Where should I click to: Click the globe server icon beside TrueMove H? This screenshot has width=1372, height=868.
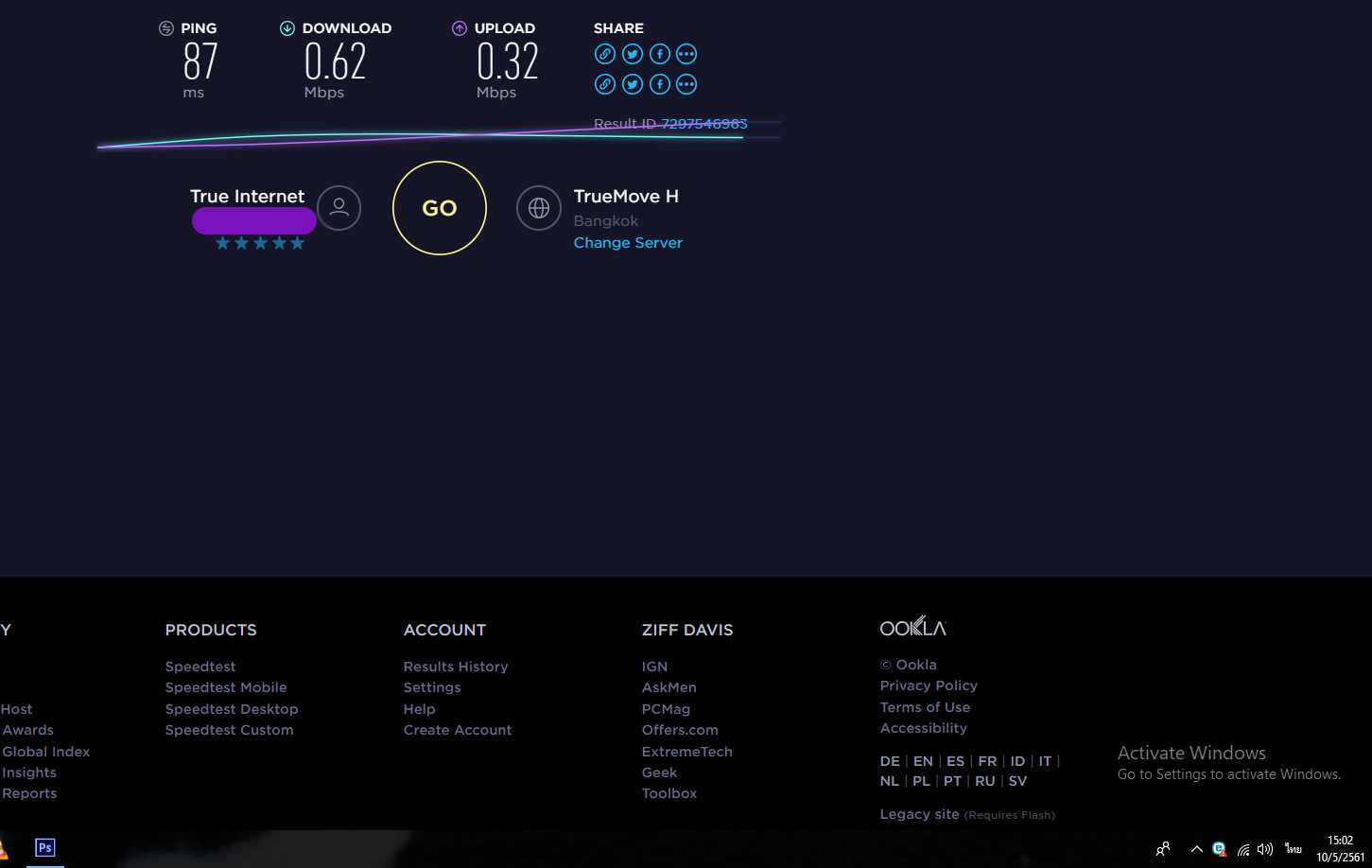click(539, 208)
